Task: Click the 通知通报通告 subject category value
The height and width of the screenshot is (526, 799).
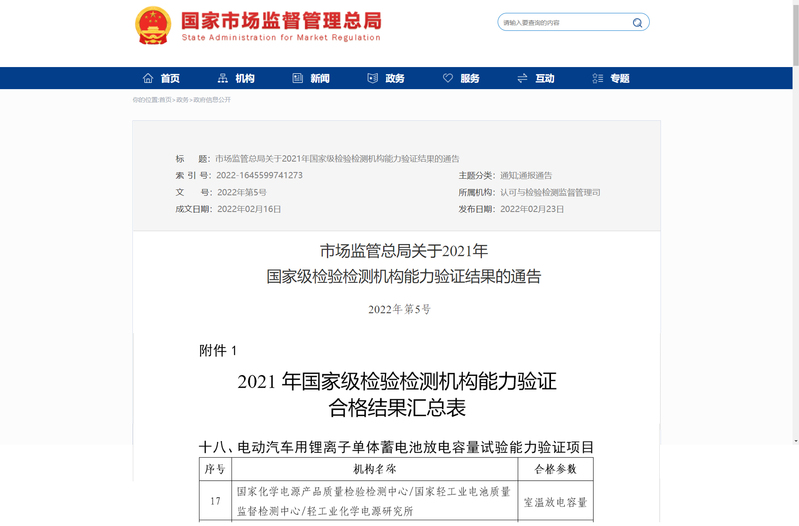Action: coord(526,175)
